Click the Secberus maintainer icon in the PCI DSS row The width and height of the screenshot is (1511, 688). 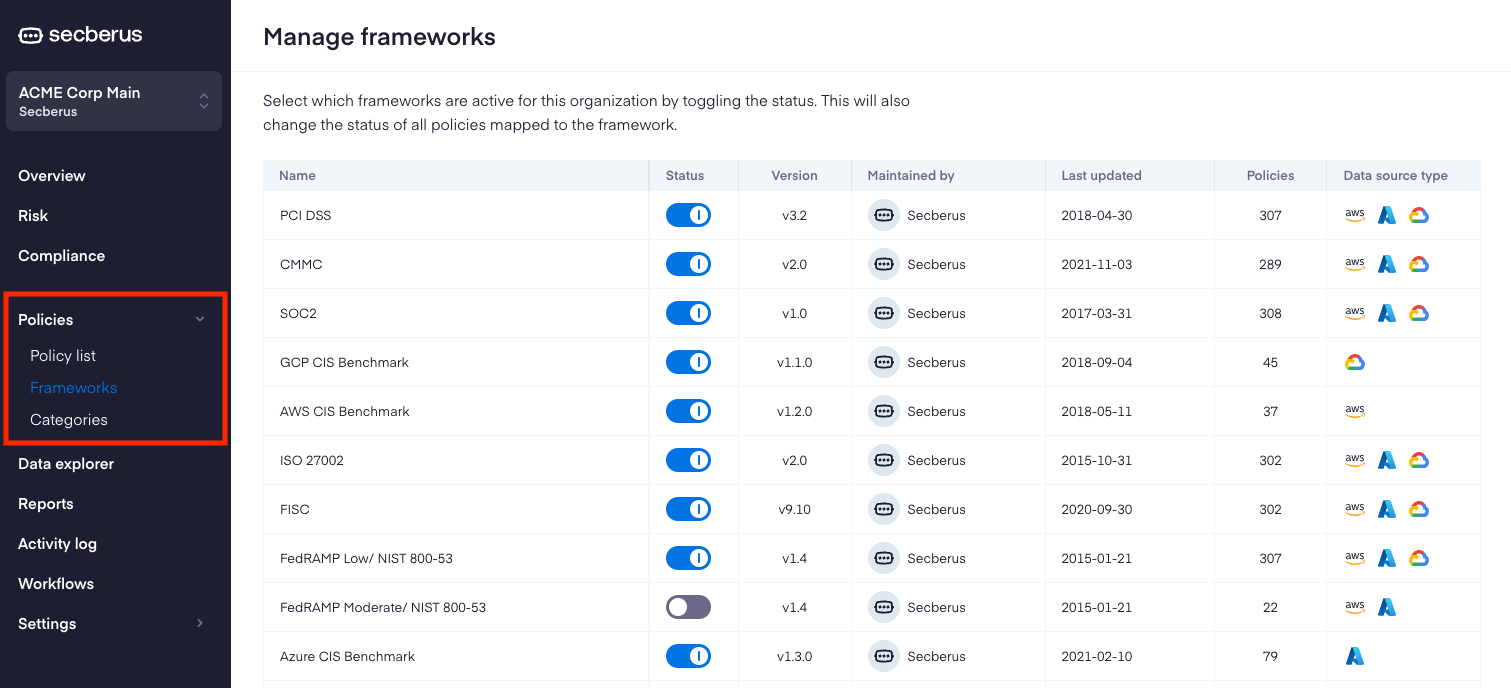pos(884,215)
